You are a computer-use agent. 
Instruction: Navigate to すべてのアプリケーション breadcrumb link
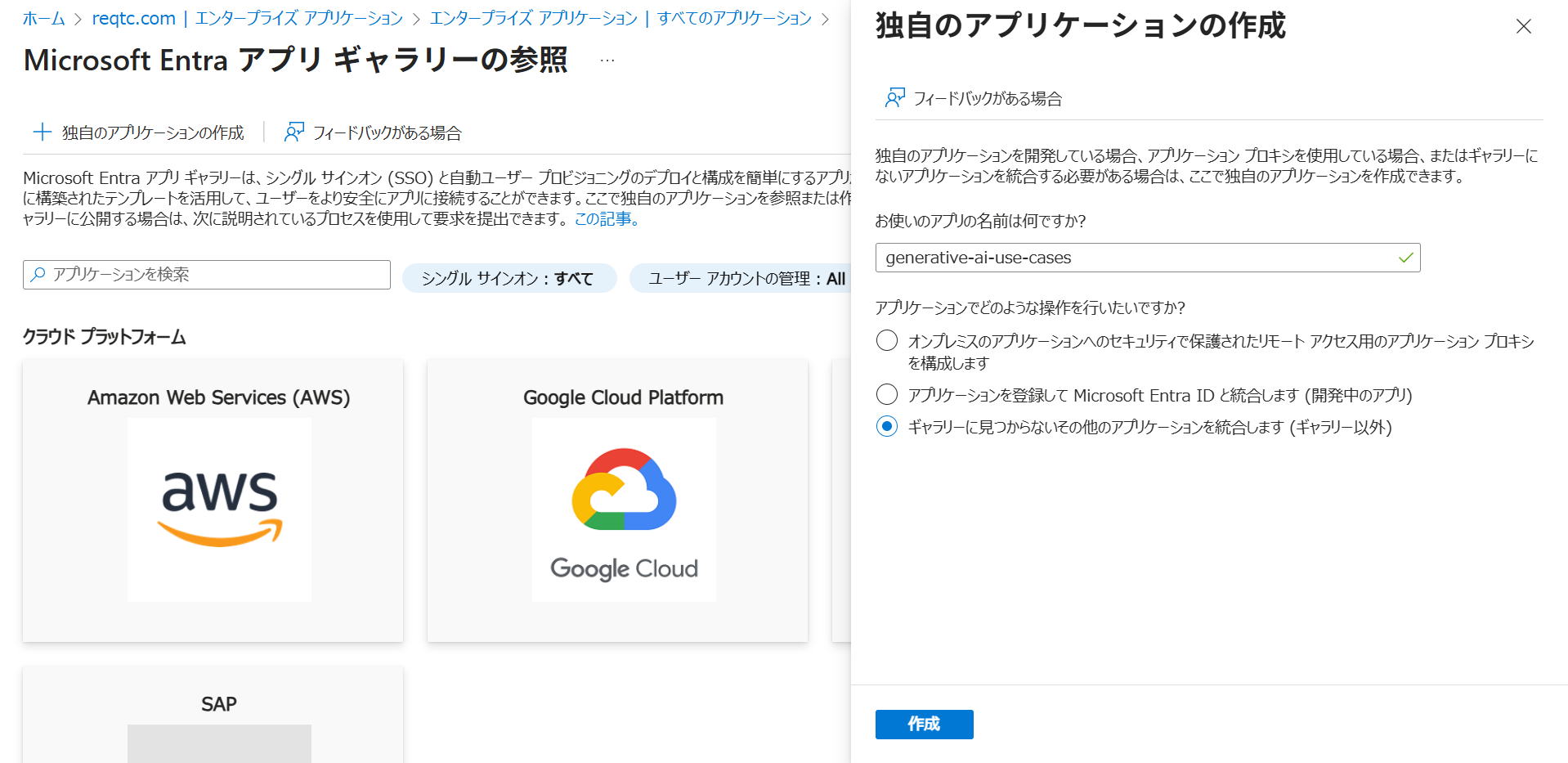[733, 18]
